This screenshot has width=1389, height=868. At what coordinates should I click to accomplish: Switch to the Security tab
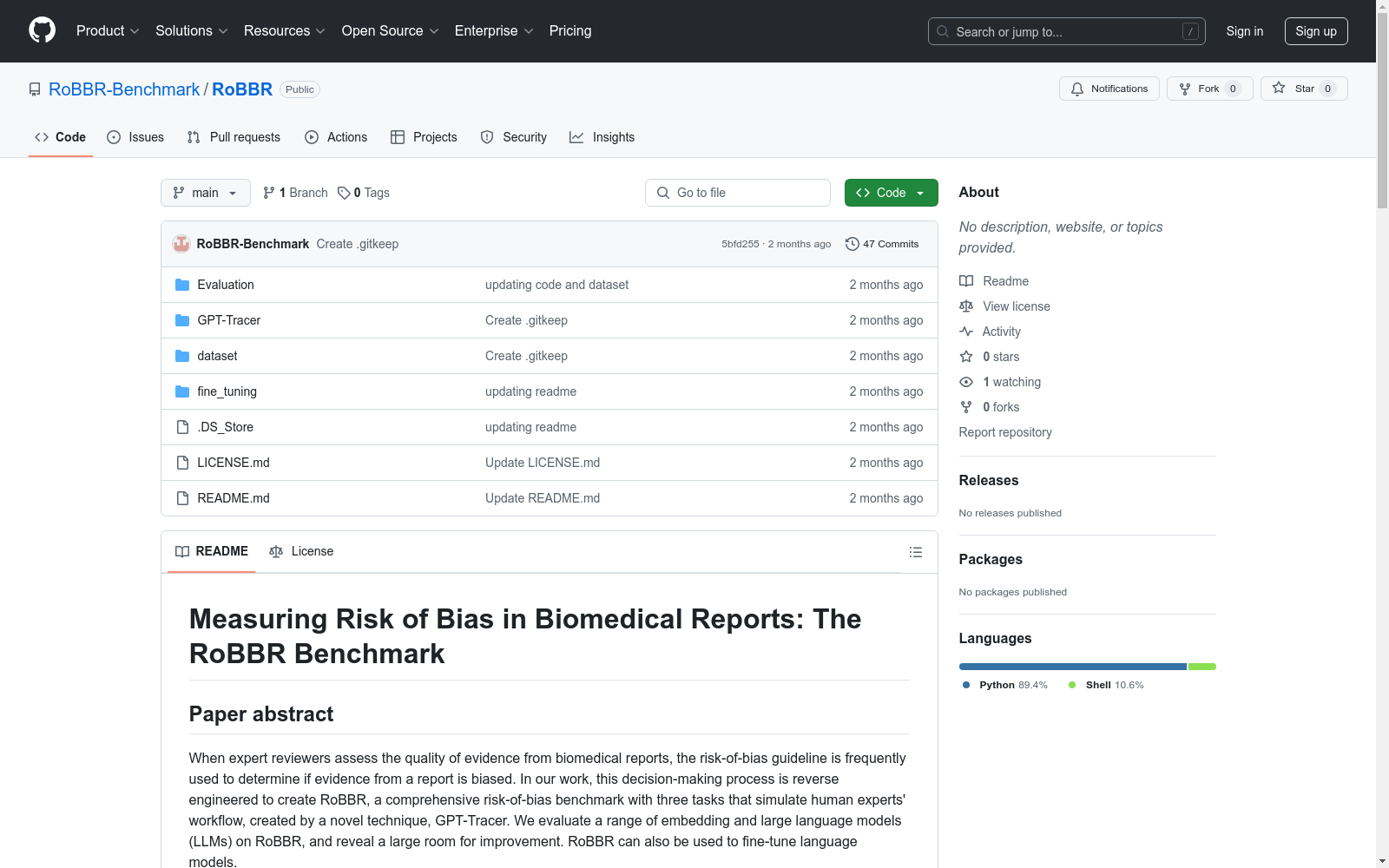coord(514,137)
